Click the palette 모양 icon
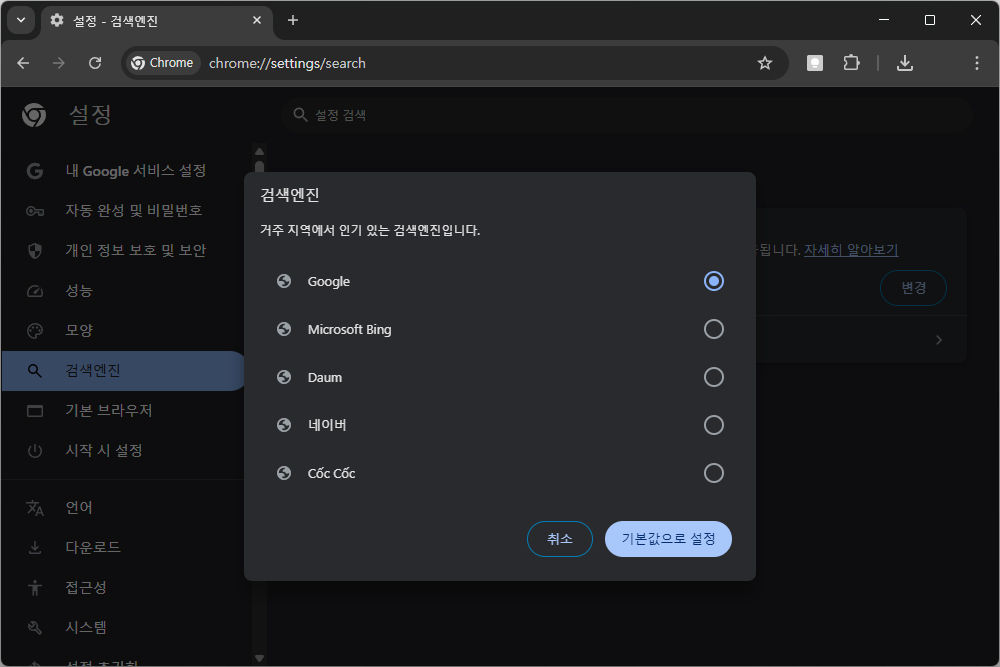1000x667 pixels. pos(35,330)
